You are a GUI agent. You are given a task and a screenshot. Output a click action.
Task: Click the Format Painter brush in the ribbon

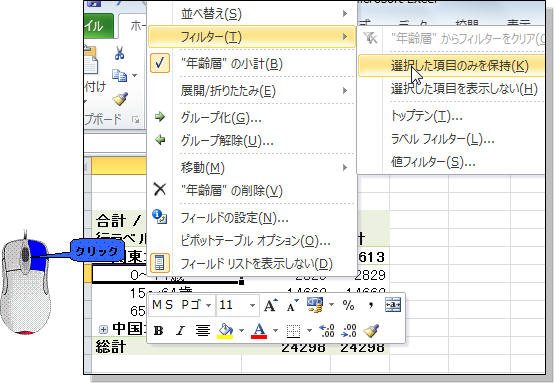[x=120, y=99]
